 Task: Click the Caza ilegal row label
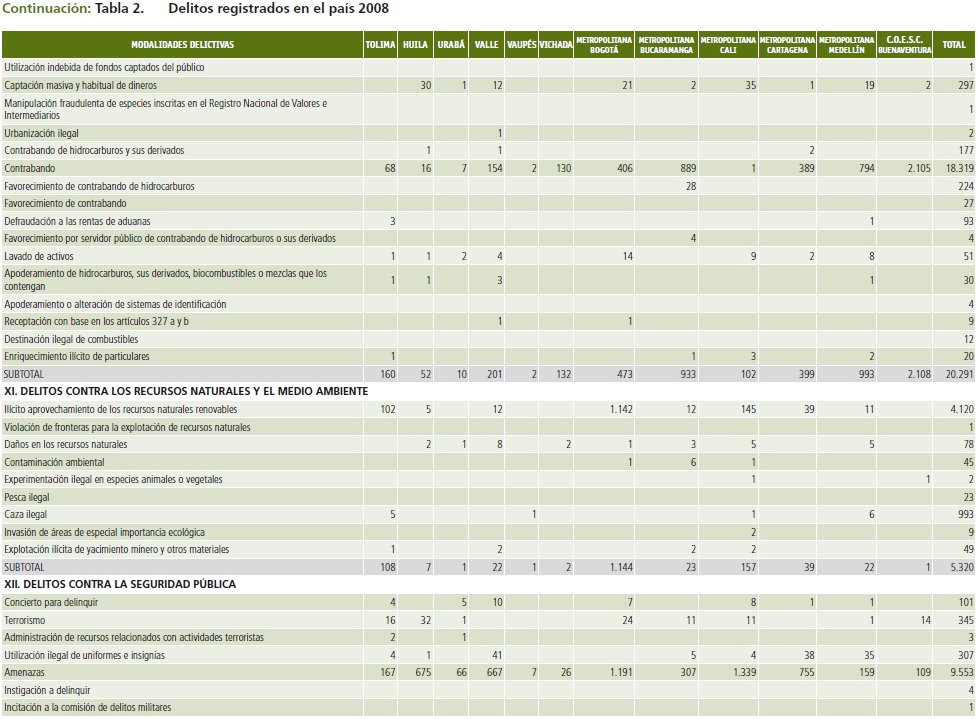tap(26, 514)
